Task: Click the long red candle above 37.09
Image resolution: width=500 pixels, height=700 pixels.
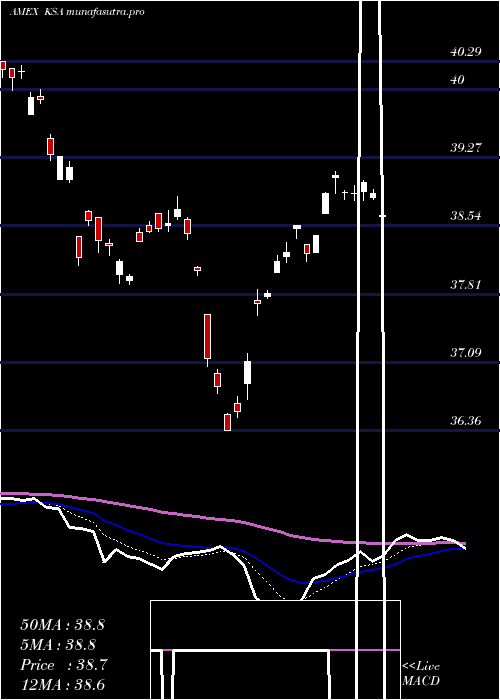Action: point(208,337)
